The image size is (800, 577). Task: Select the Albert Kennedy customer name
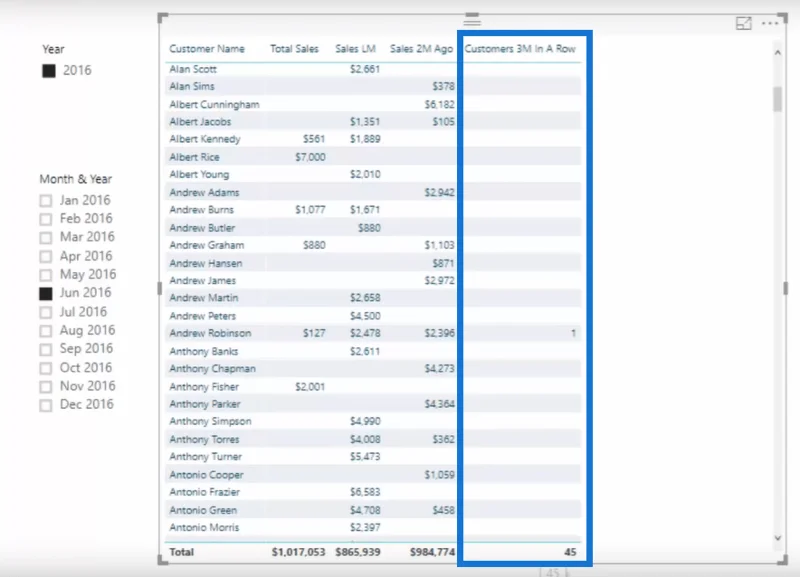pos(205,139)
